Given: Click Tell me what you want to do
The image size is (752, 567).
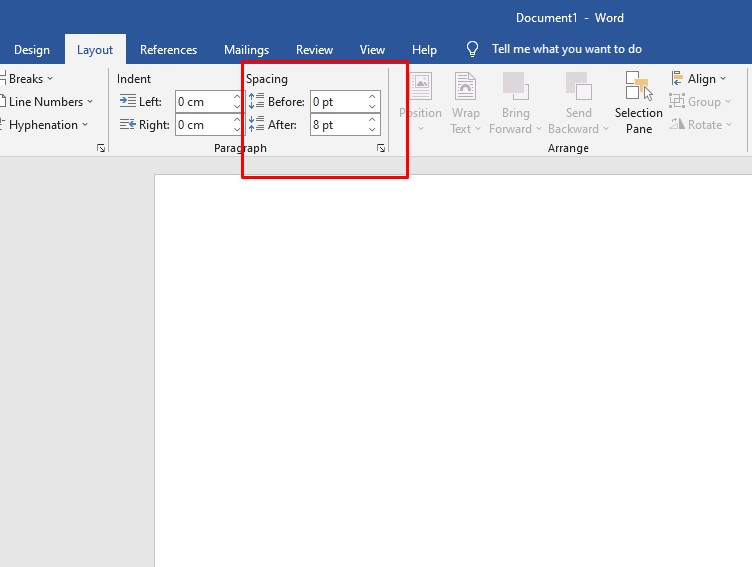Looking at the screenshot, I should pyautogui.click(x=567, y=49).
